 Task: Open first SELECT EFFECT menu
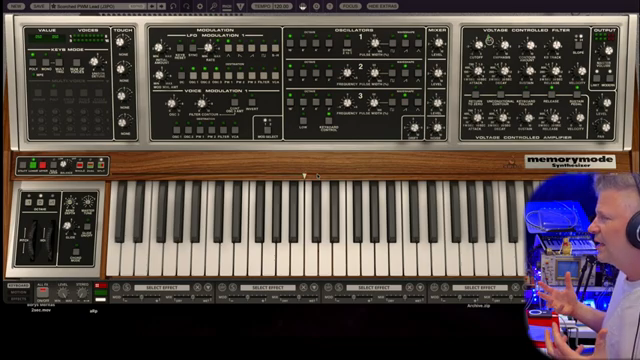point(162,287)
